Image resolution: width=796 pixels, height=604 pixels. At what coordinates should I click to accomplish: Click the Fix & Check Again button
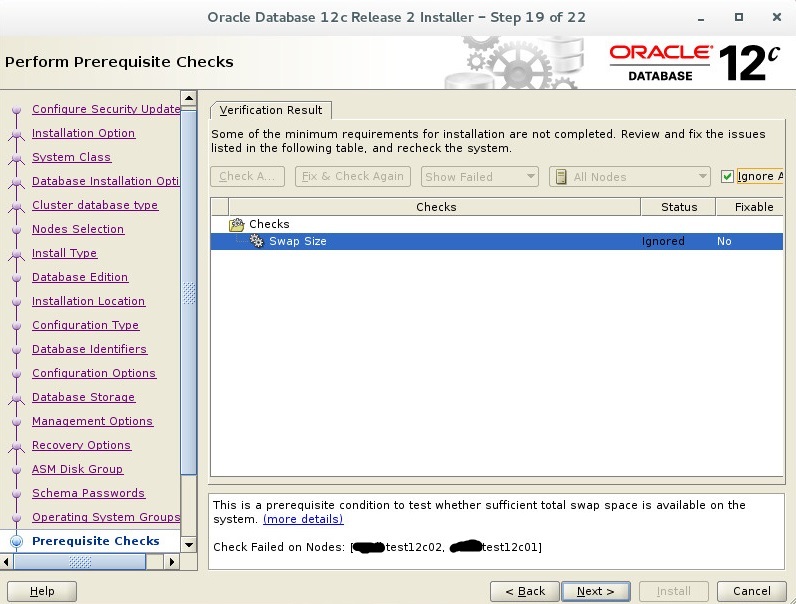pyautogui.click(x=353, y=177)
